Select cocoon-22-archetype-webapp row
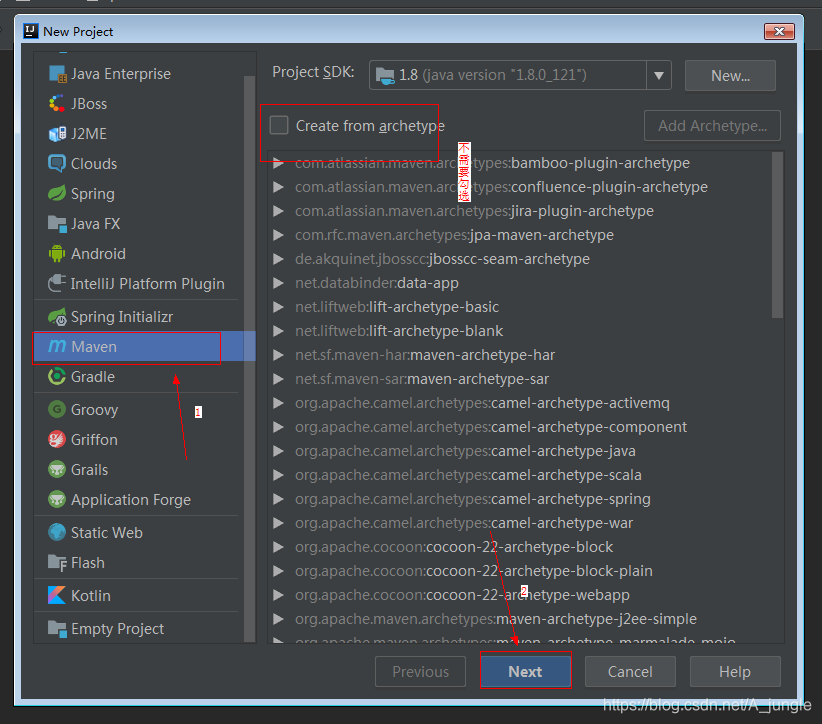 click(x=520, y=595)
